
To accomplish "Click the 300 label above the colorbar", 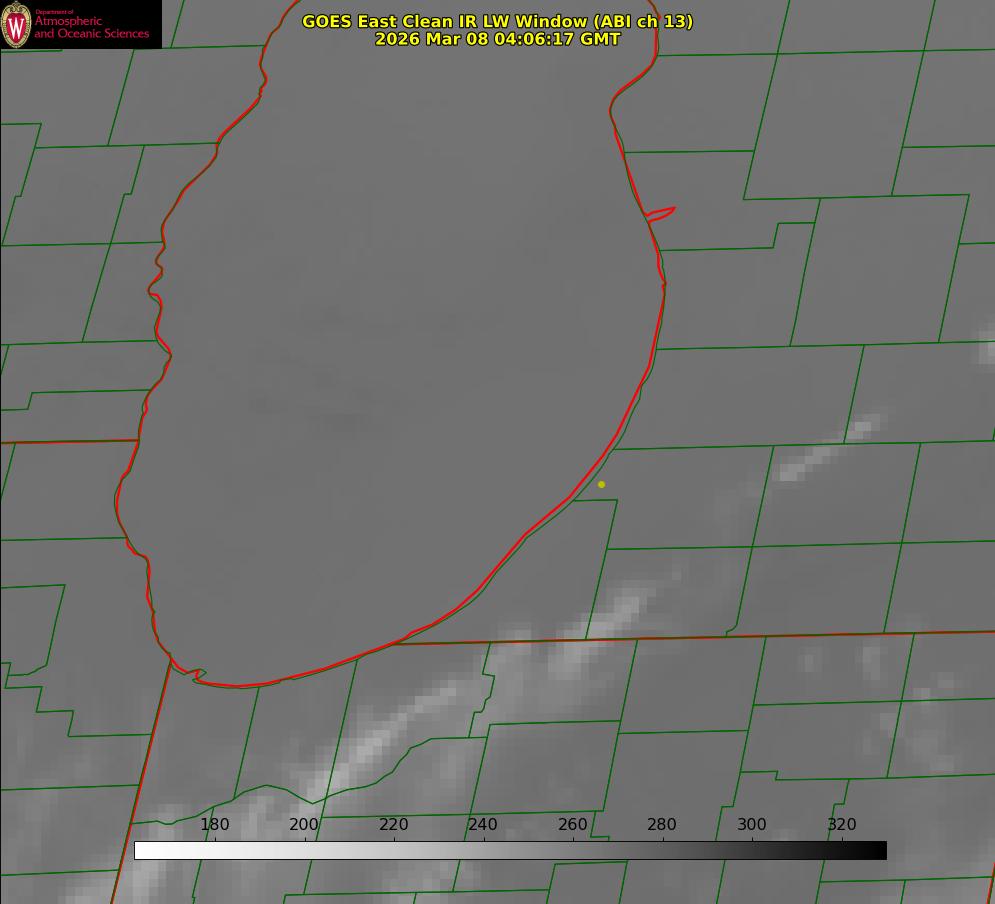I will click(752, 824).
